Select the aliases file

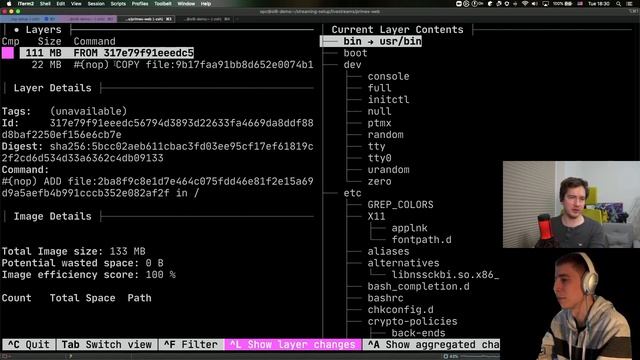[x=388, y=251]
